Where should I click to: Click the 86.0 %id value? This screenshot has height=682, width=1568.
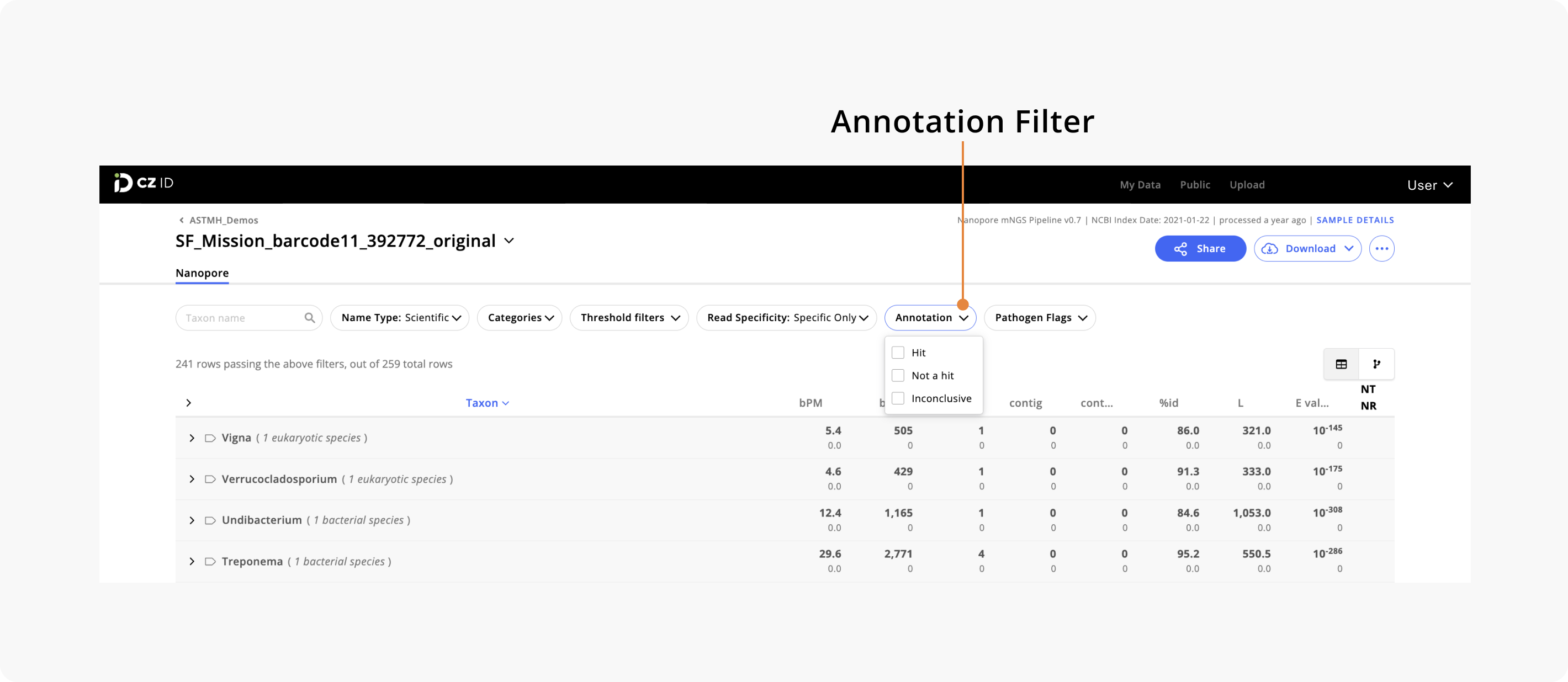point(1188,430)
